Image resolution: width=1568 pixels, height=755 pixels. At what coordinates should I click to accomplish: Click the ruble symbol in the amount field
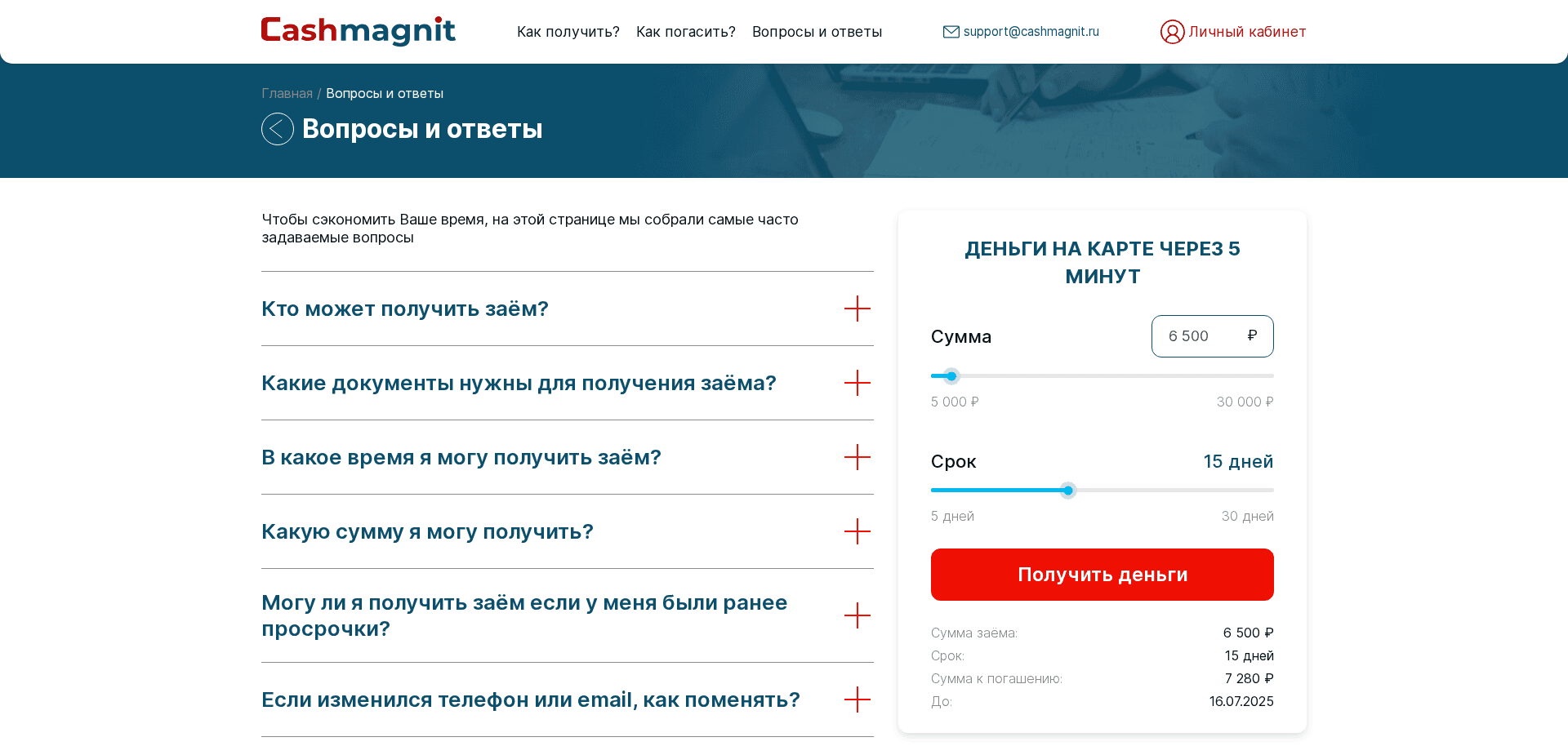tap(1251, 335)
